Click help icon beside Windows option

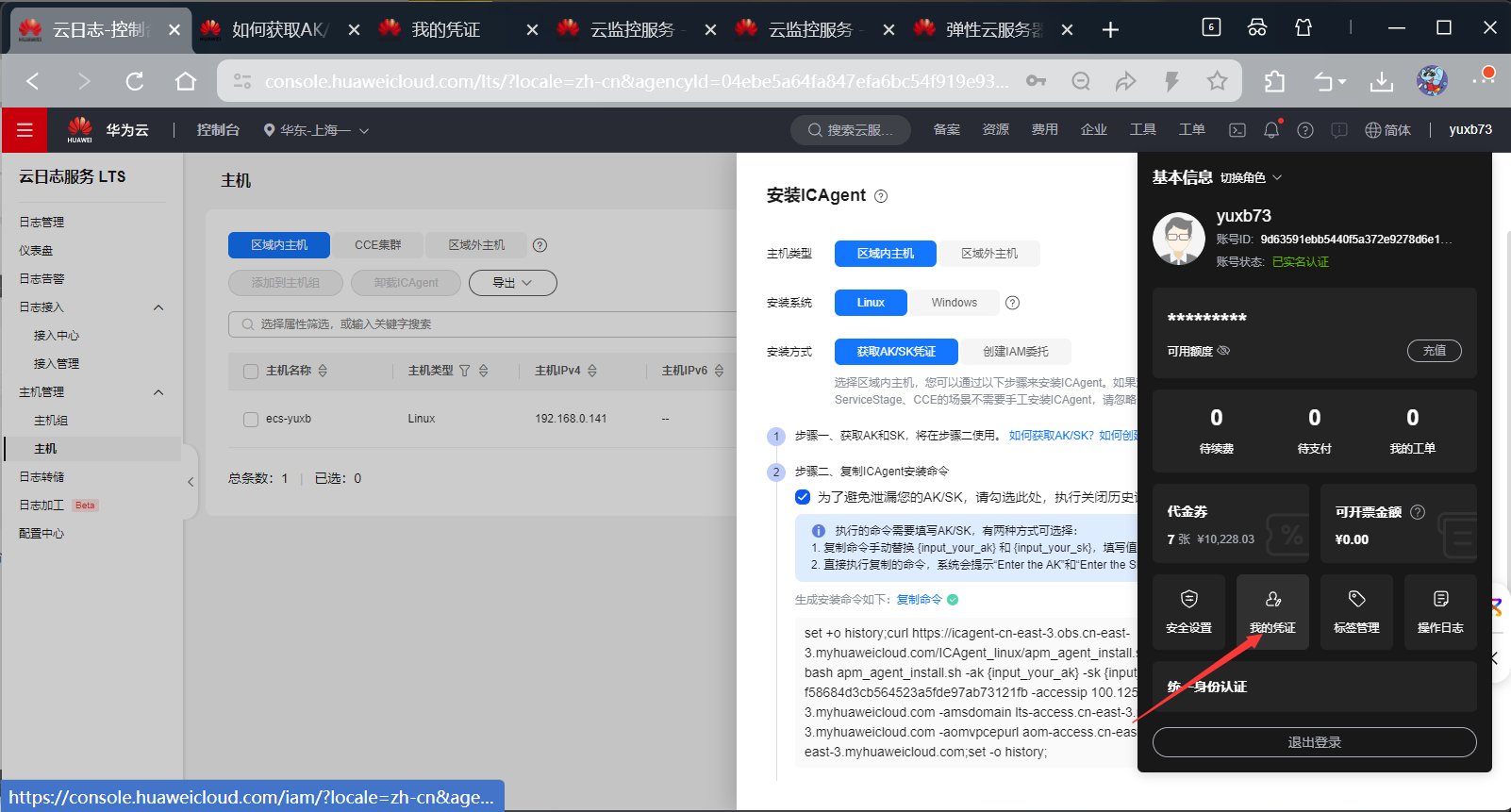pos(1012,303)
